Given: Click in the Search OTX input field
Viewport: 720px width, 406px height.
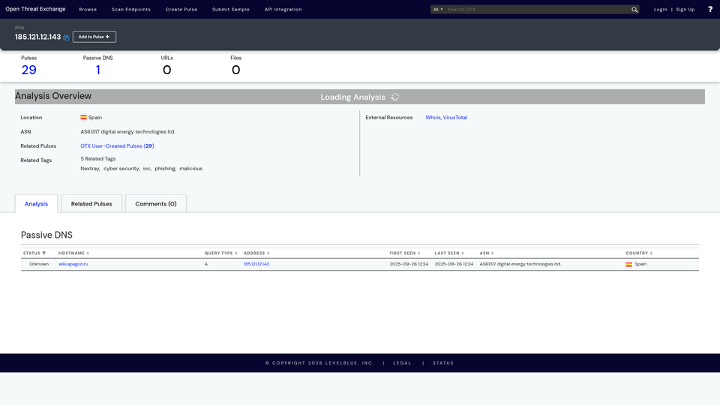Looking at the screenshot, I should [x=537, y=9].
